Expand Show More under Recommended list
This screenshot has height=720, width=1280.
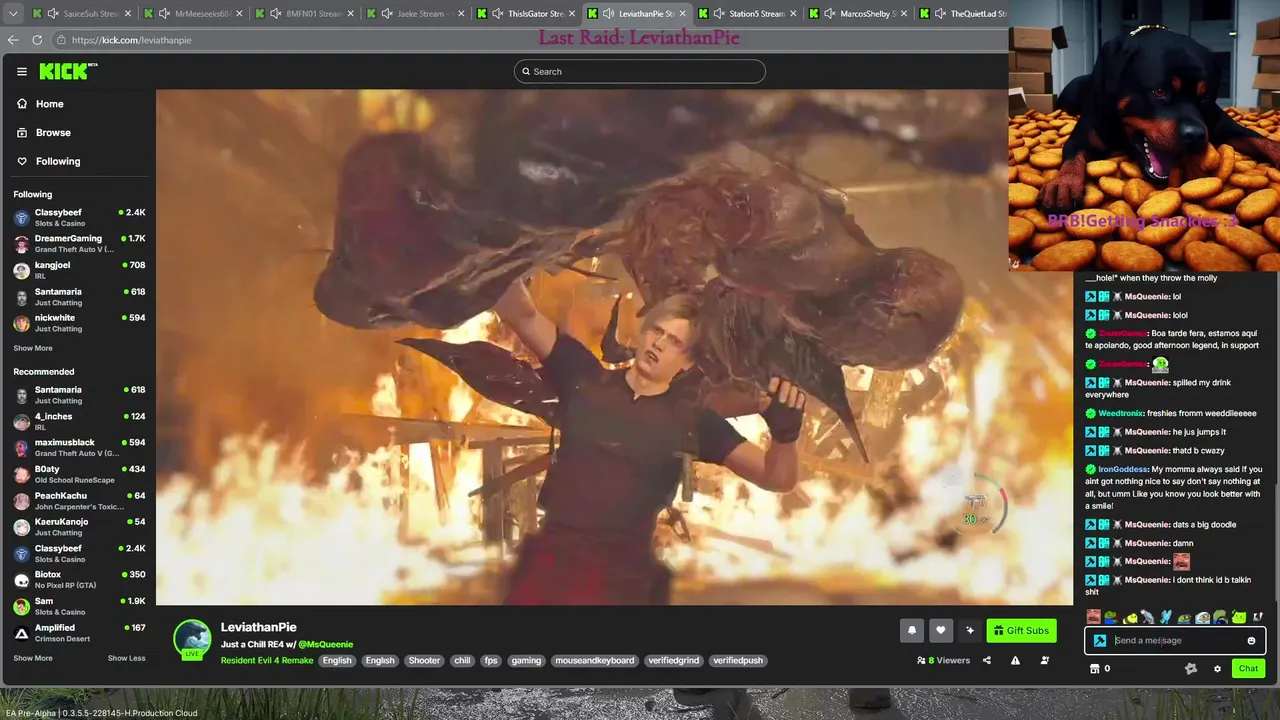point(33,658)
